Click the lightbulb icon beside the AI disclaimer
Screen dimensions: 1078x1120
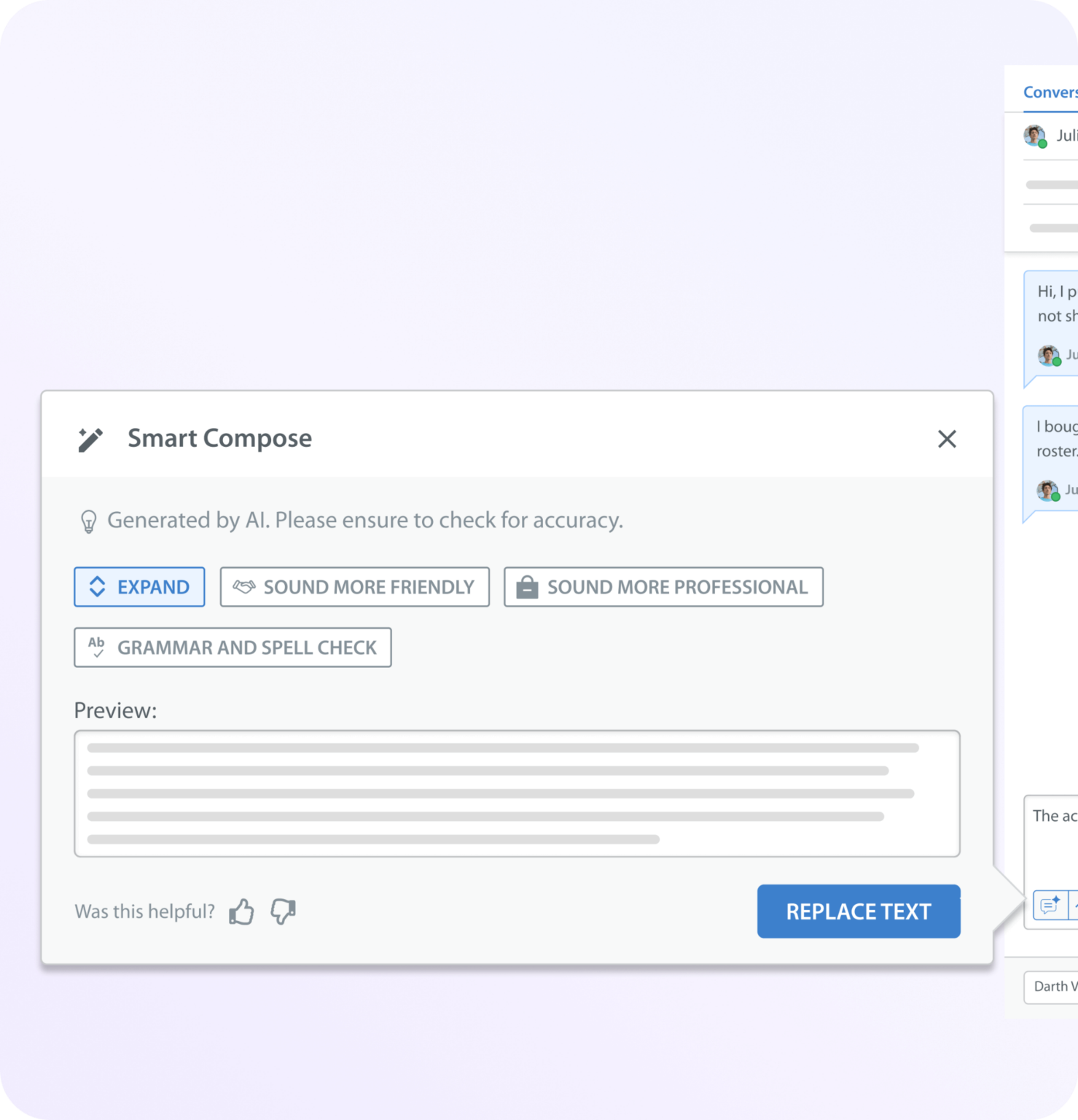(89, 520)
